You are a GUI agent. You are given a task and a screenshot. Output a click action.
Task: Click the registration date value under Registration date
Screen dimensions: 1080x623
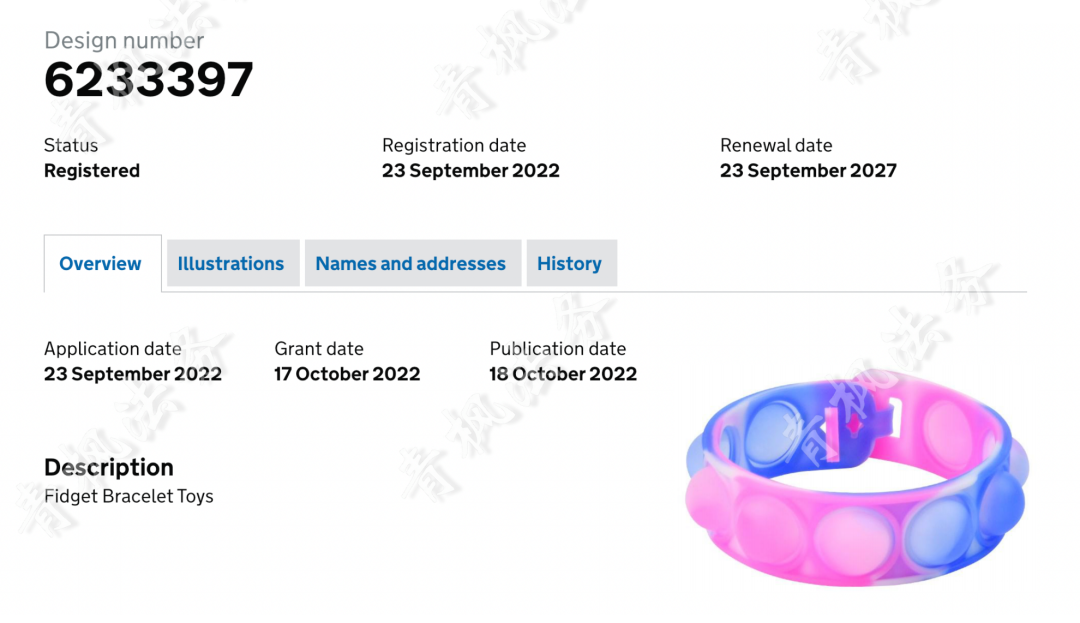pyautogui.click(x=471, y=171)
